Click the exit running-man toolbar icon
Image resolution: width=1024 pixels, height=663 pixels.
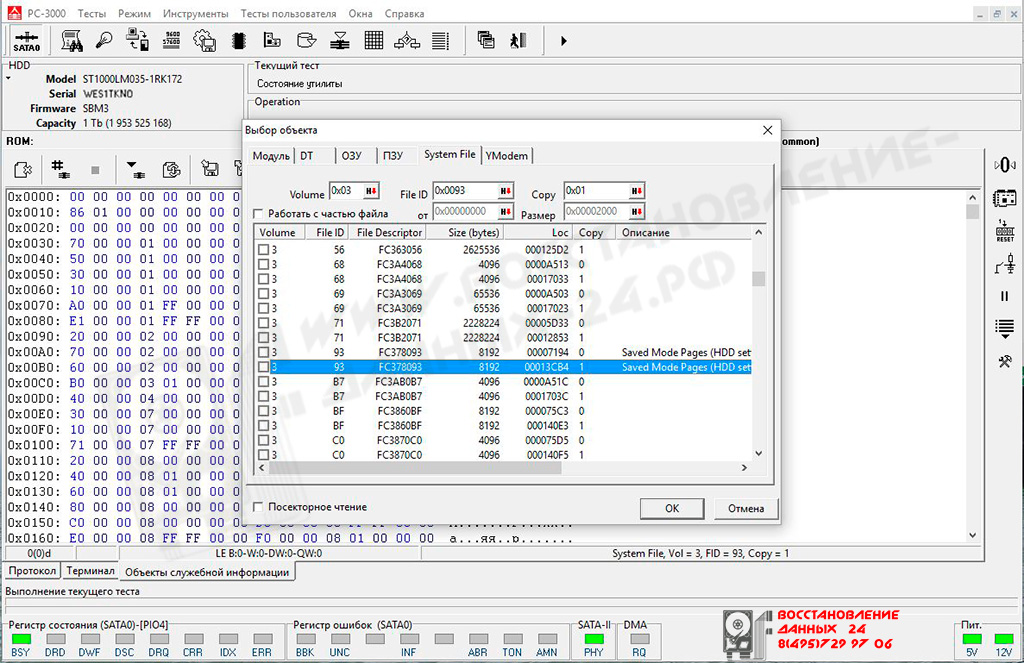[x=519, y=40]
